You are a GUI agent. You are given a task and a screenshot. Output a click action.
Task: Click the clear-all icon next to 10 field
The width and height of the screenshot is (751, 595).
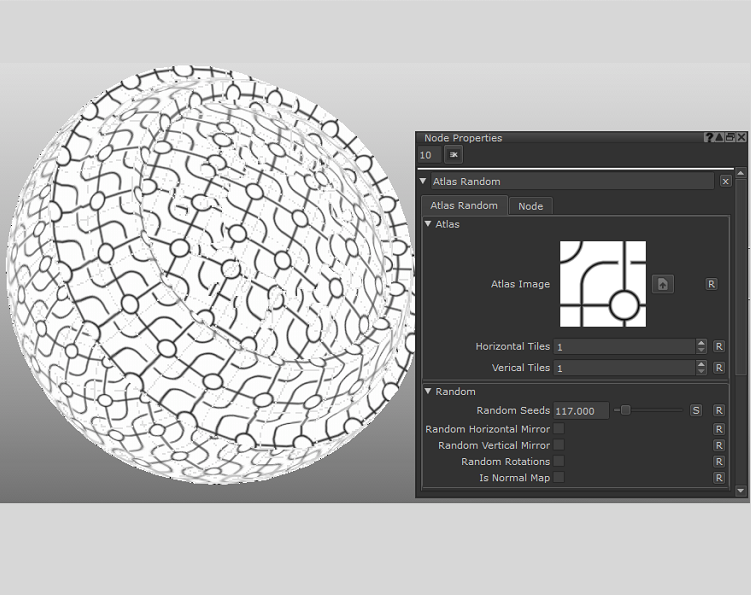point(453,155)
